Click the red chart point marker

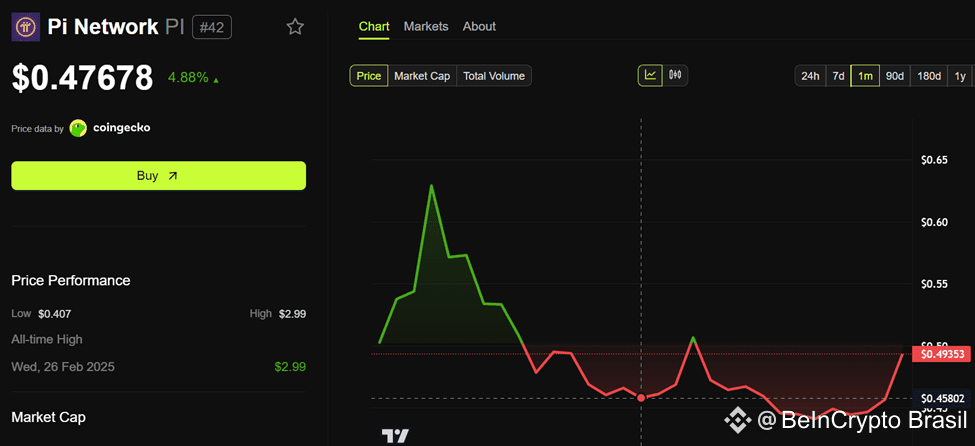point(641,397)
